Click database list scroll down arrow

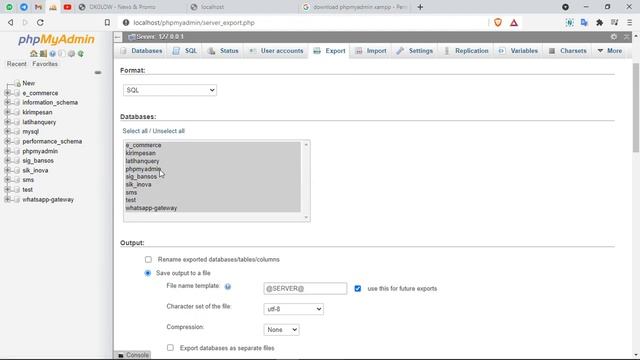coord(306,217)
